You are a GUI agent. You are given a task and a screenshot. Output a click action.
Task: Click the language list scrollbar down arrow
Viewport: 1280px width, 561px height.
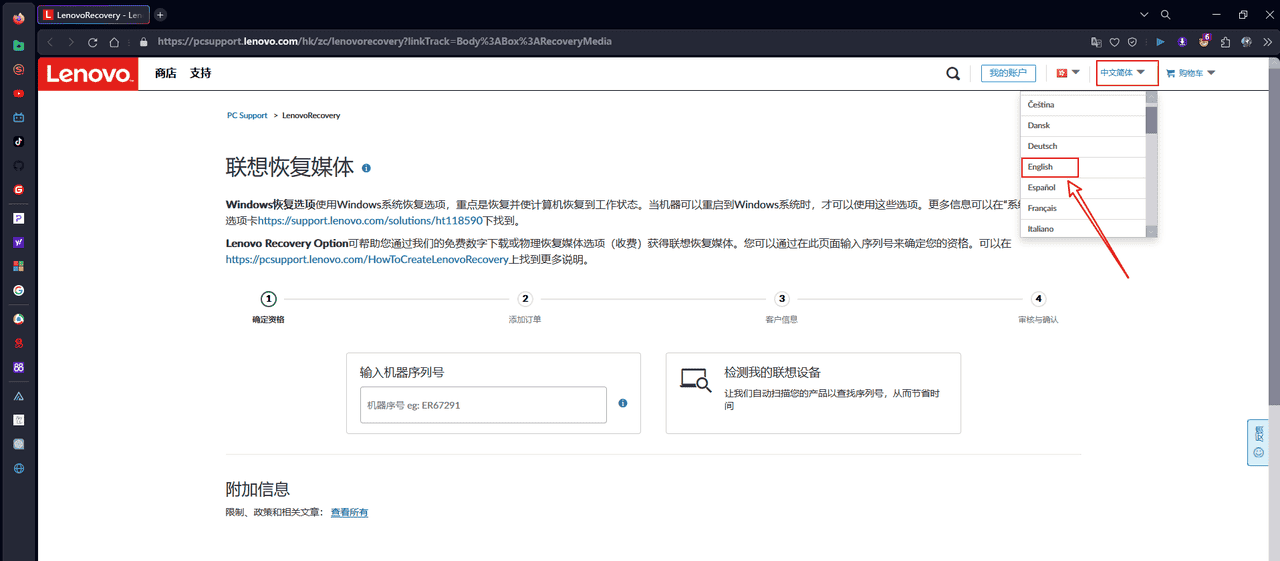point(1152,231)
